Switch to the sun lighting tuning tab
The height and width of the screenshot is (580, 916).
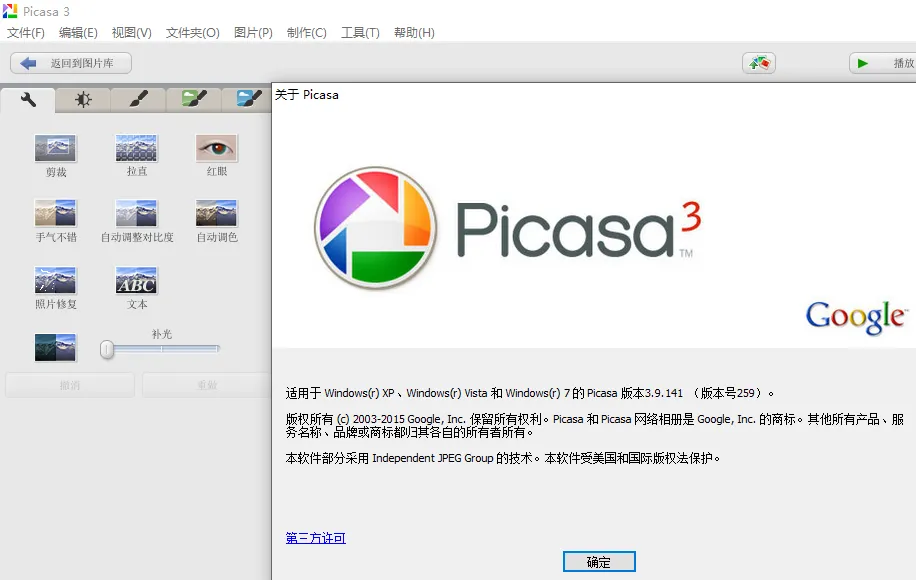click(x=83, y=100)
